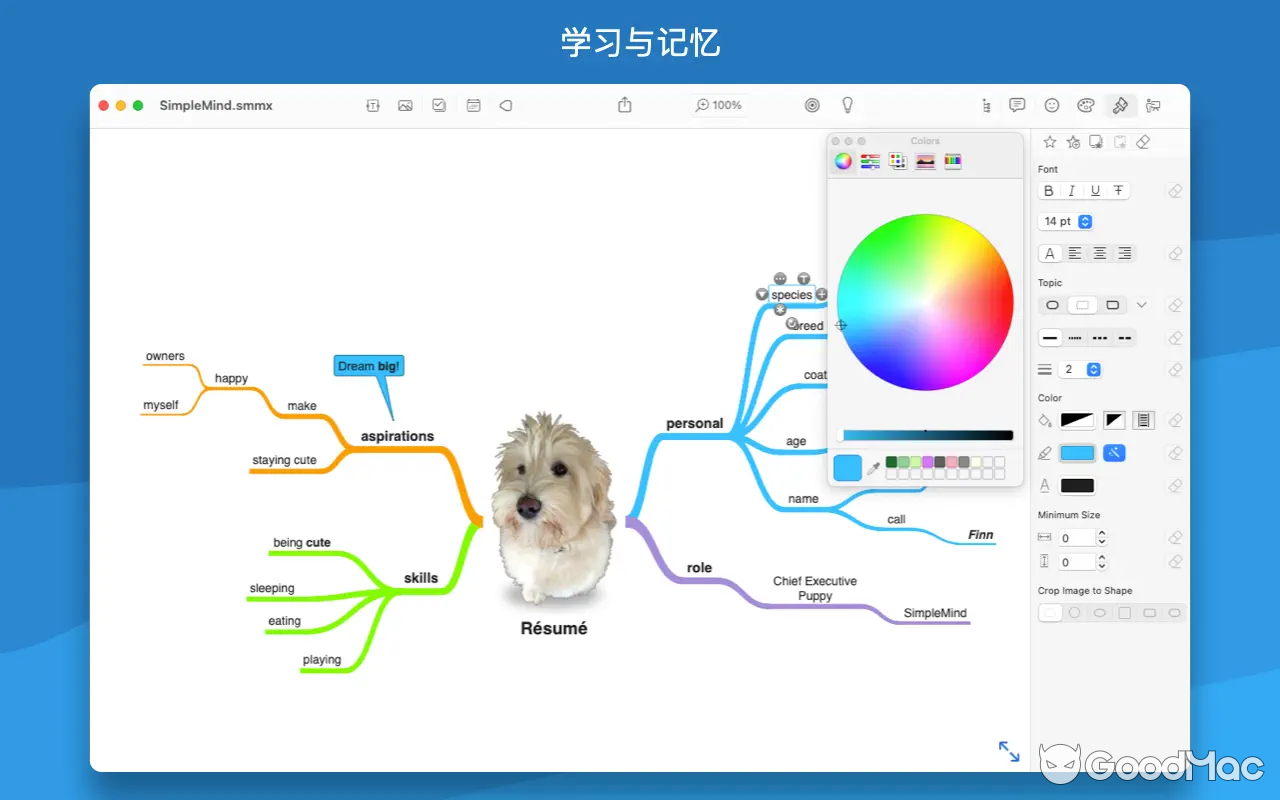The image size is (1280, 800).
Task: Click the 100% zoom control
Action: pyautogui.click(x=719, y=105)
